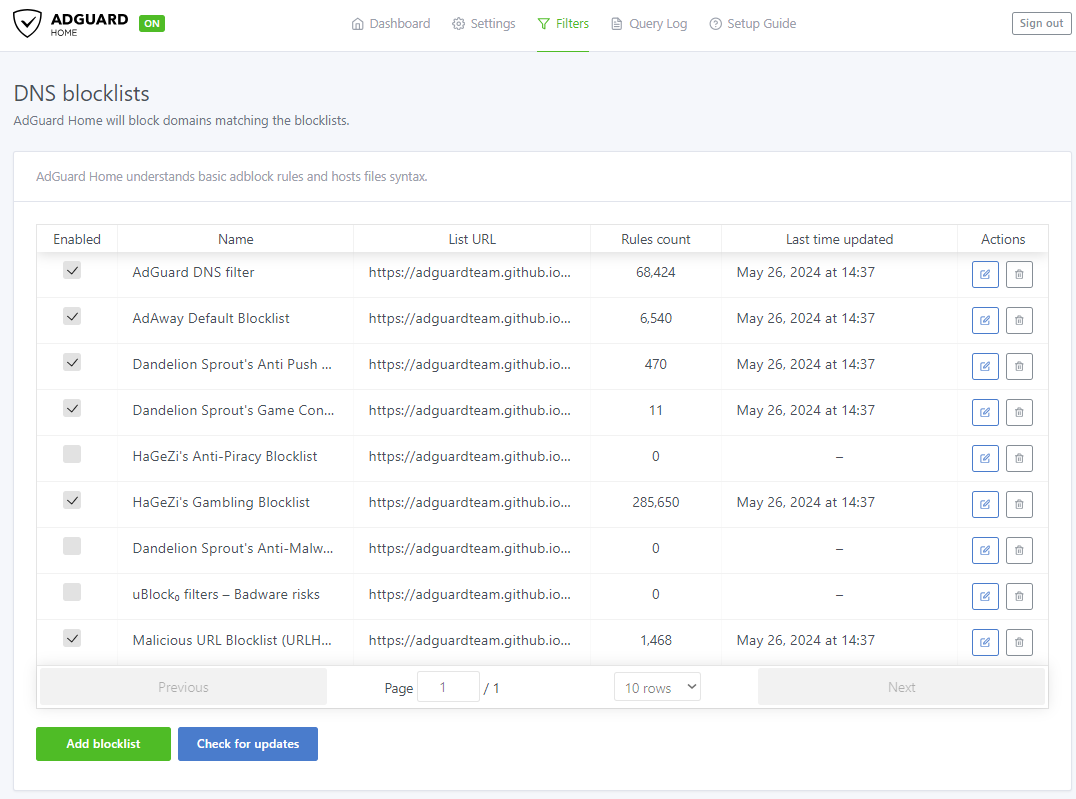Open the Settings menu
This screenshot has width=1076, height=799.
pos(483,23)
